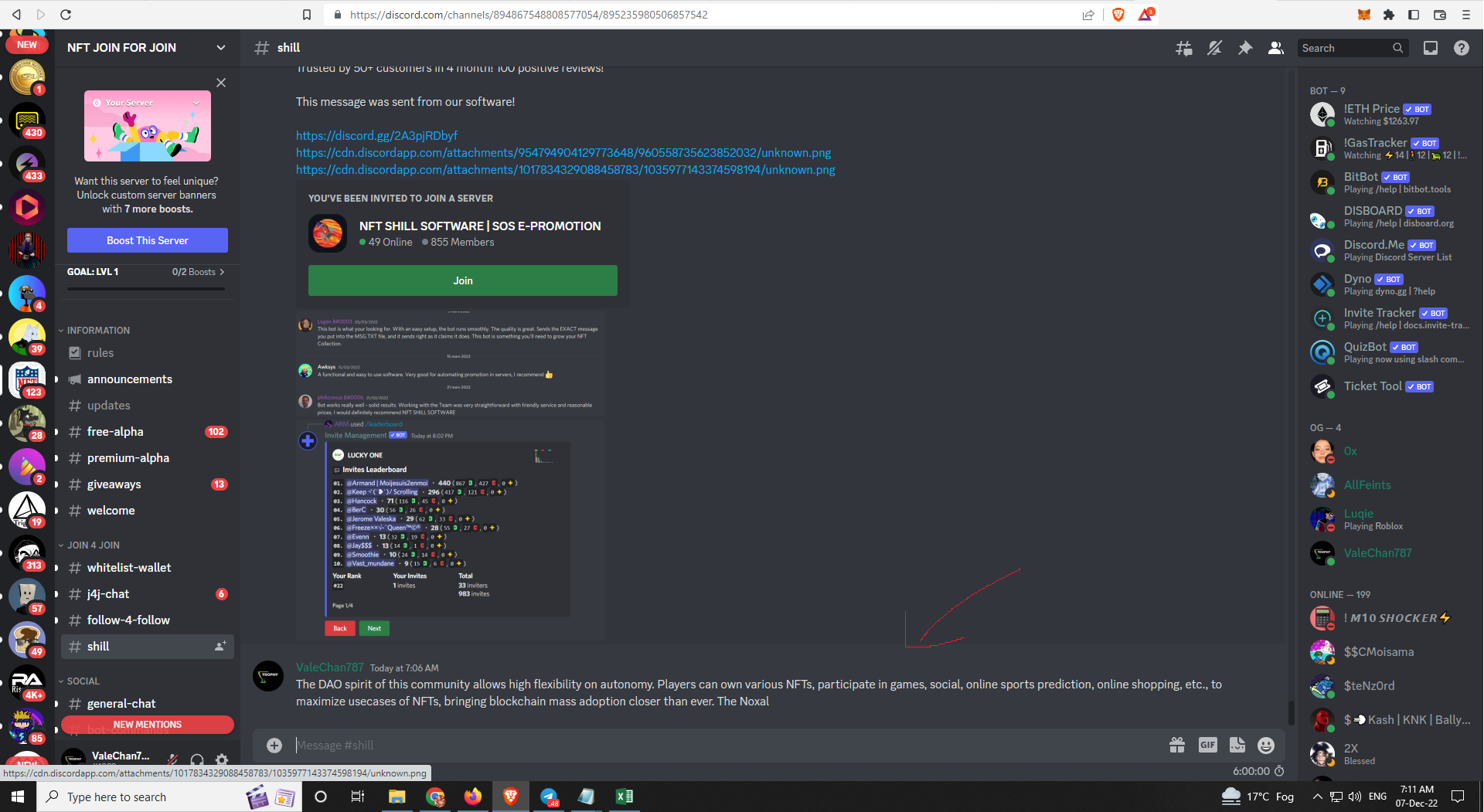Open the giveaways channel
Screen dimensions: 1484x812
[x=147, y=484]
